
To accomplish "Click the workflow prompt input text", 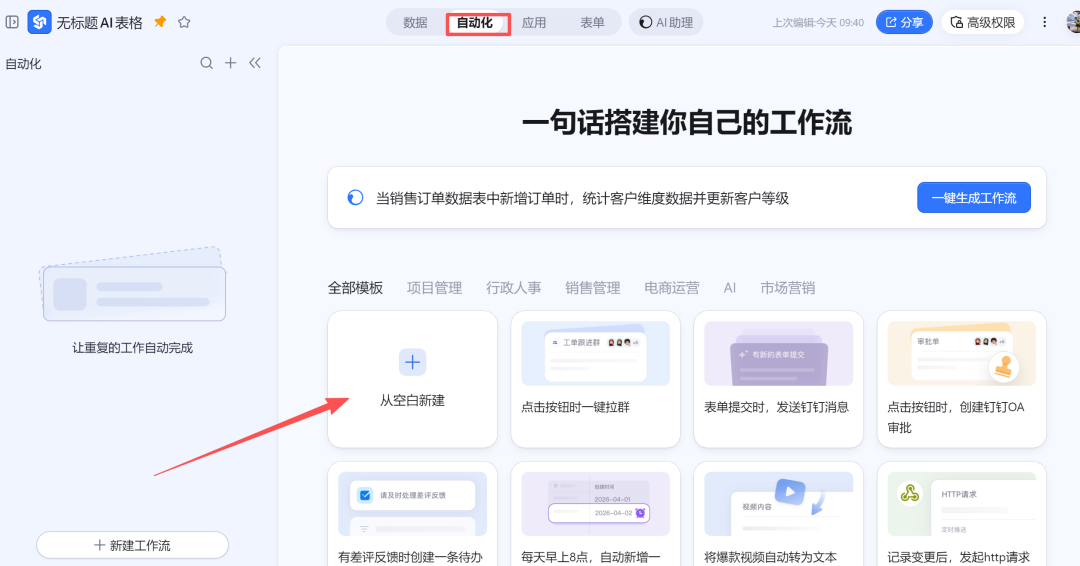I will (x=582, y=198).
